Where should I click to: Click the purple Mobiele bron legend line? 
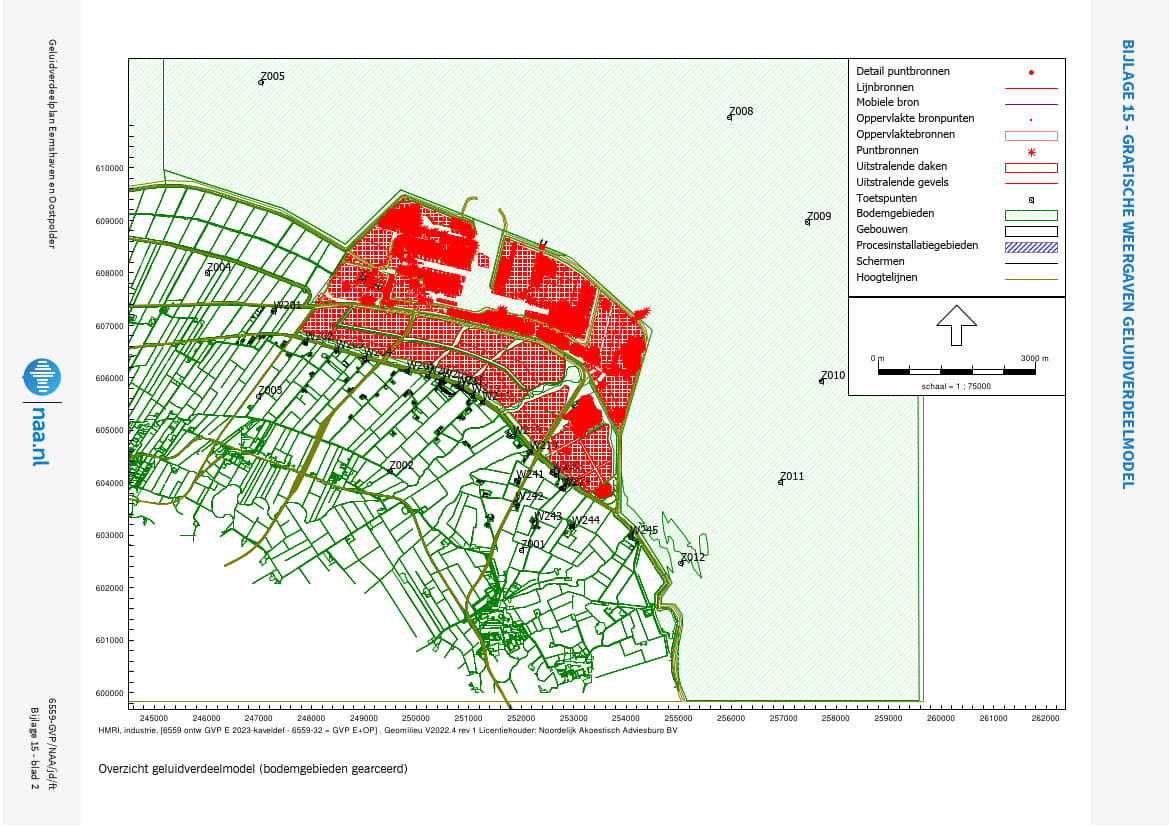tap(1030, 103)
